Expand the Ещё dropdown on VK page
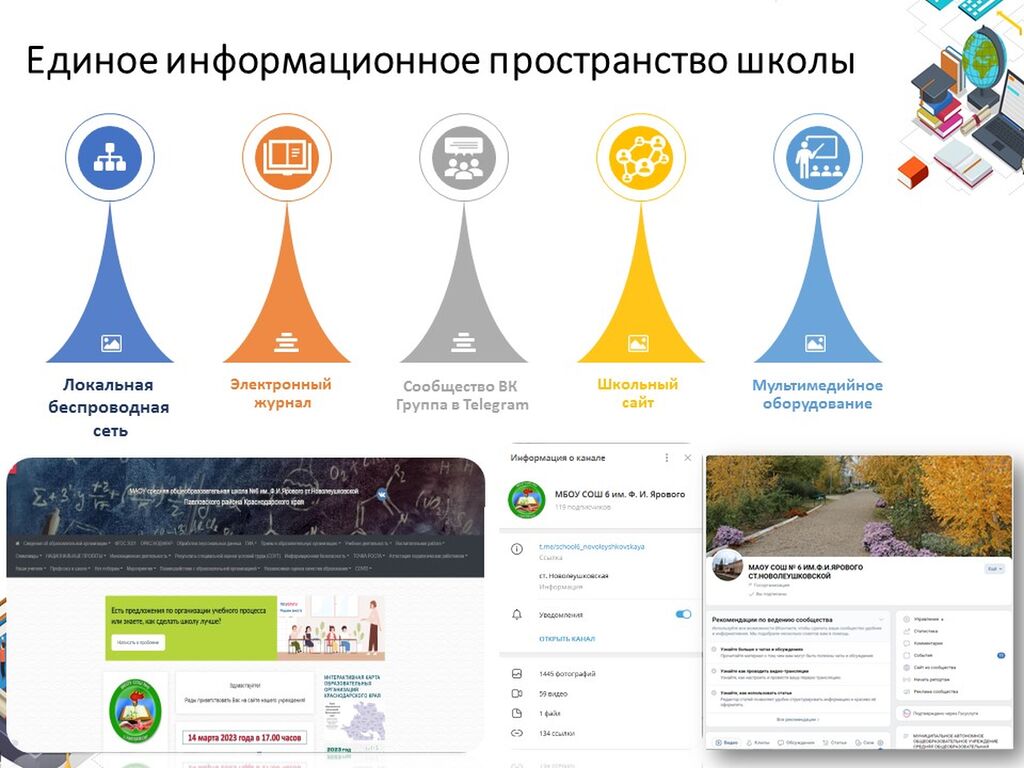This screenshot has height=768, width=1024. point(993,568)
